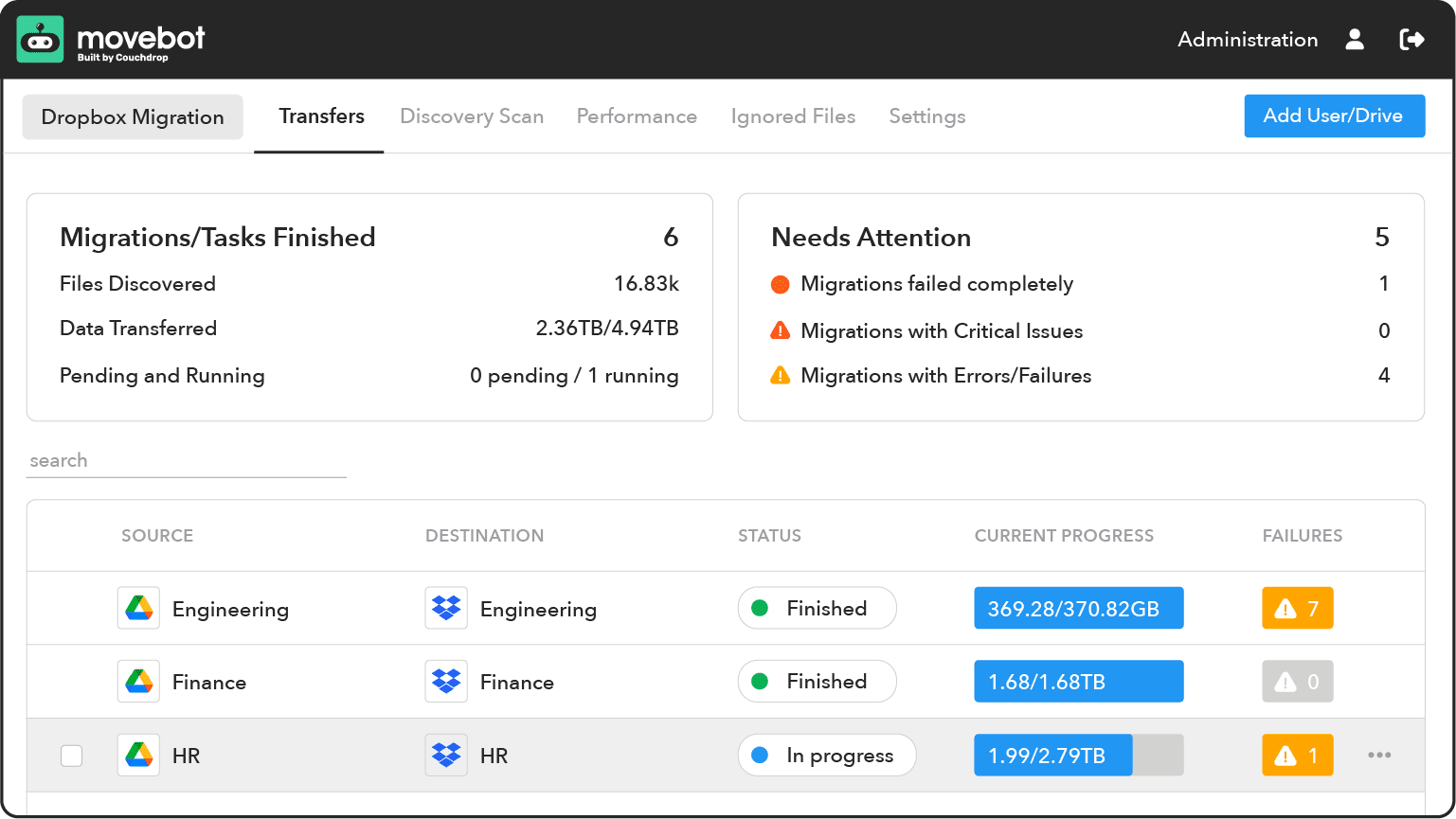1456x819 pixels.
Task: Open the user profile icon
Action: [1355, 39]
